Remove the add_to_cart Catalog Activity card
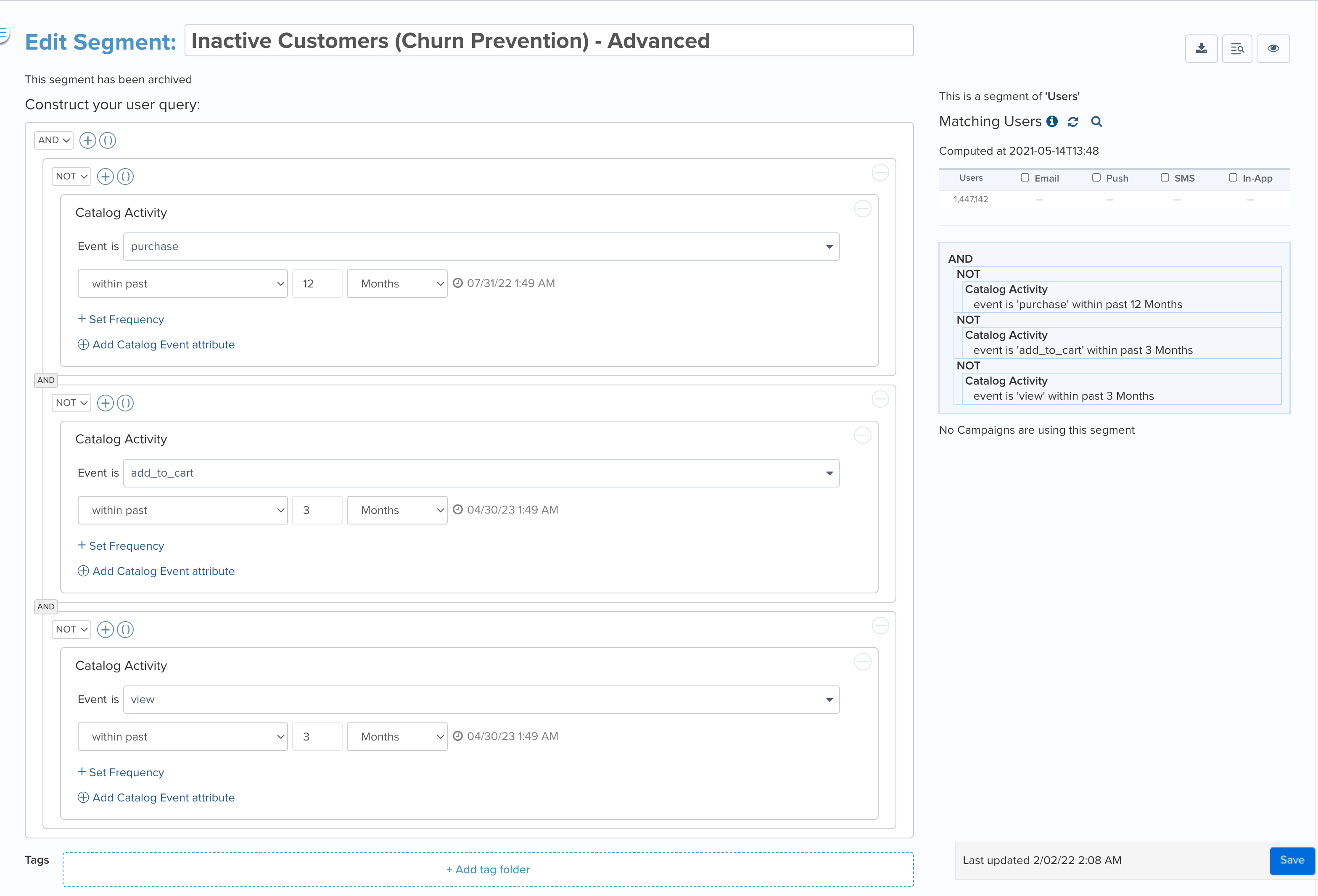1318x896 pixels. (x=863, y=435)
